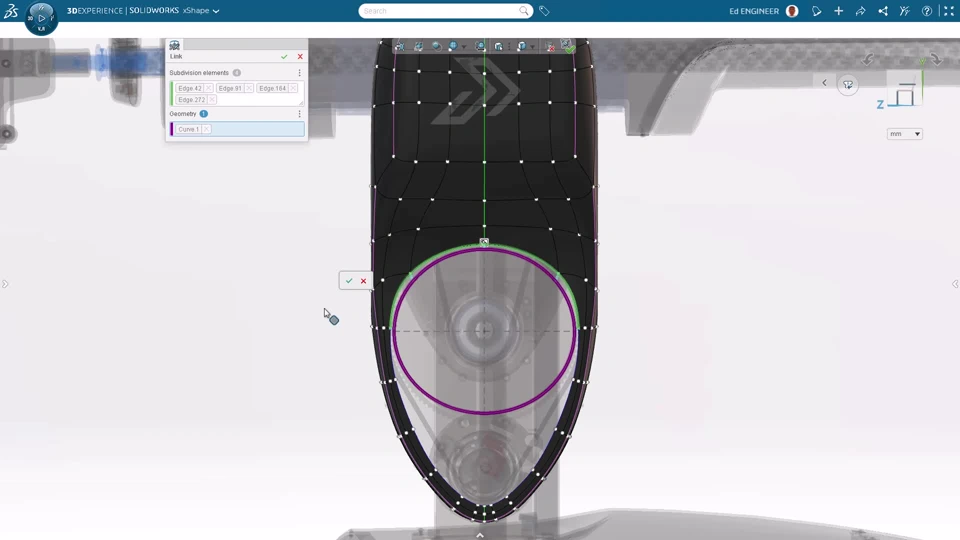
Task: Click the Geometry count badge
Action: click(203, 114)
